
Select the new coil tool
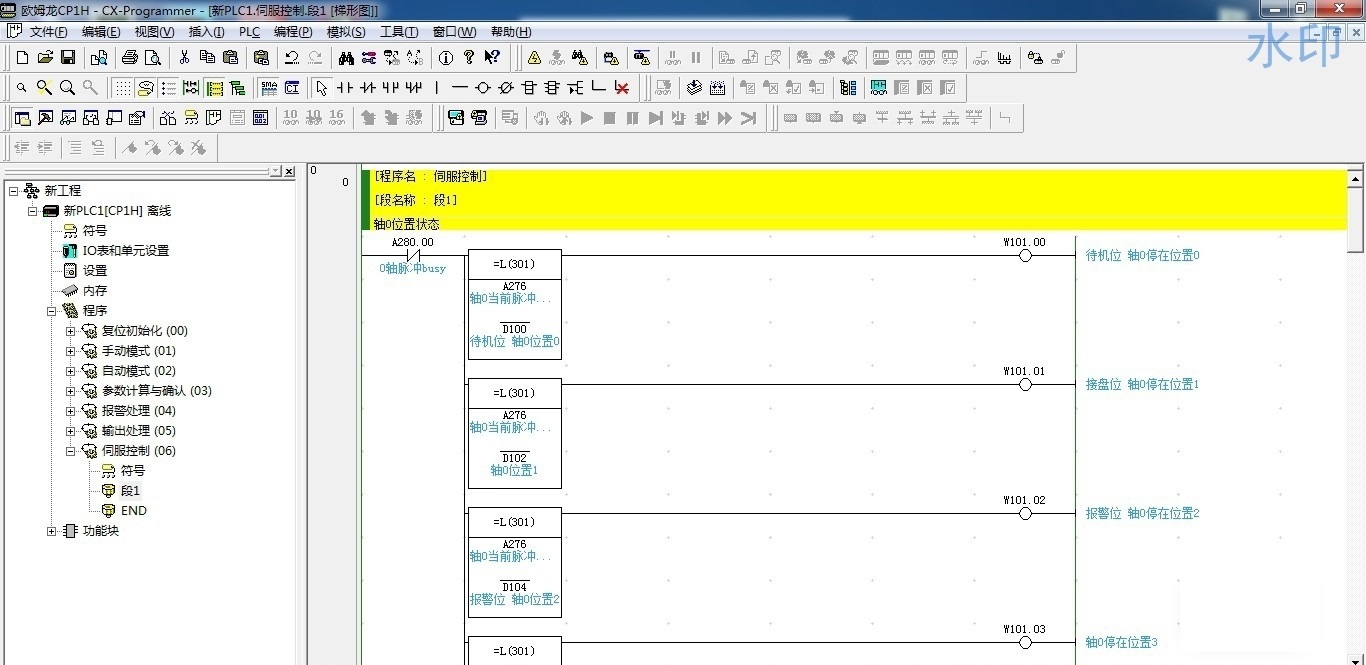(x=483, y=88)
